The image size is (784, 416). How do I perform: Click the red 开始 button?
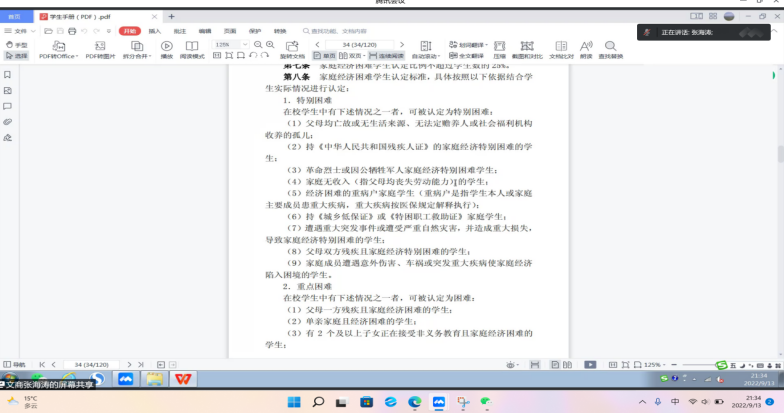coord(130,31)
